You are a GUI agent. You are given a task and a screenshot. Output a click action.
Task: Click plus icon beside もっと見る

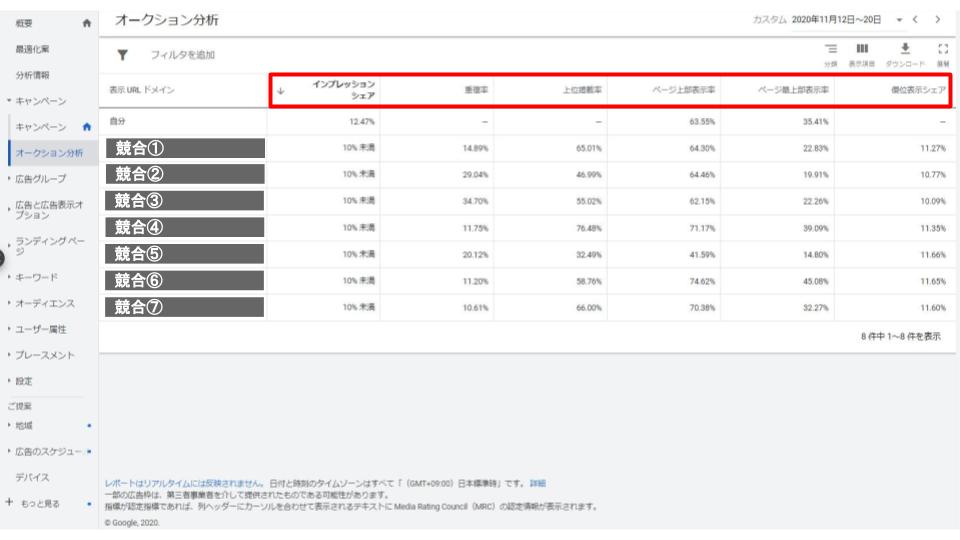pos(9,502)
